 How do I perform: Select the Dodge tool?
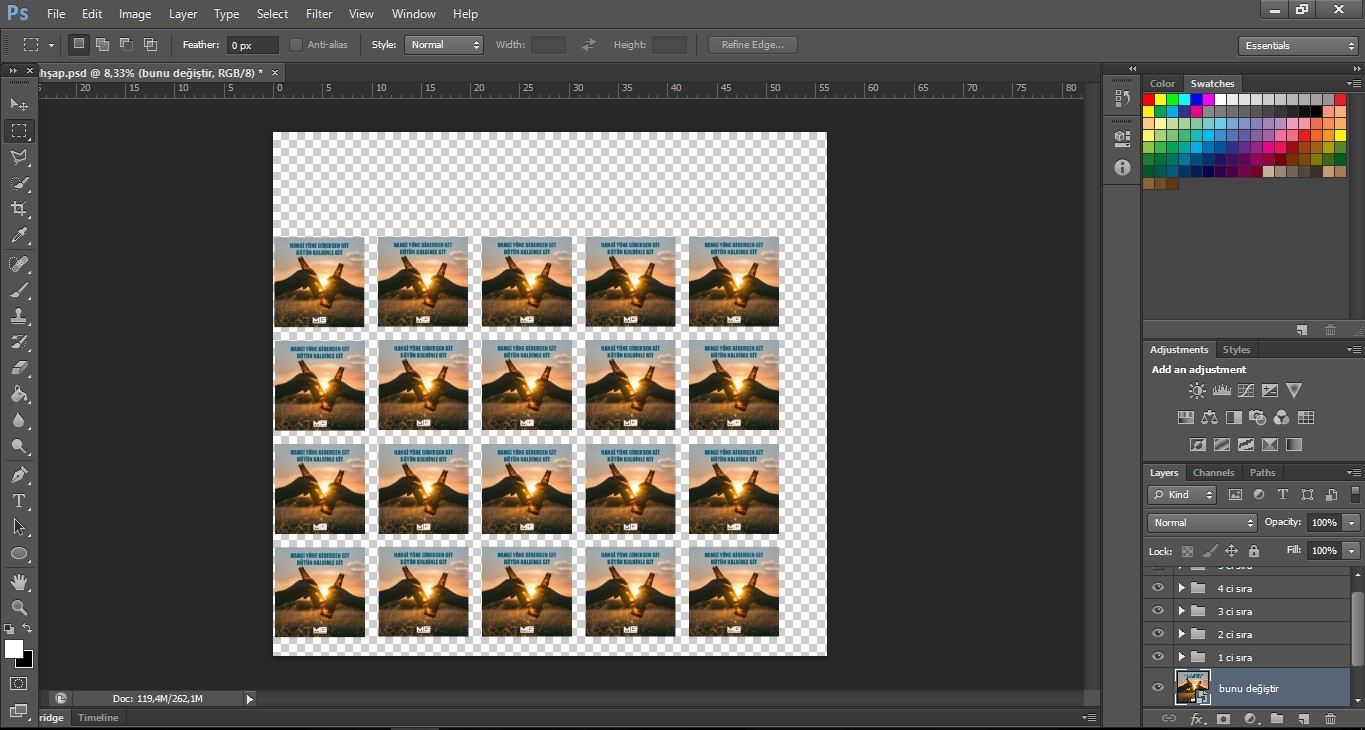pos(19,446)
